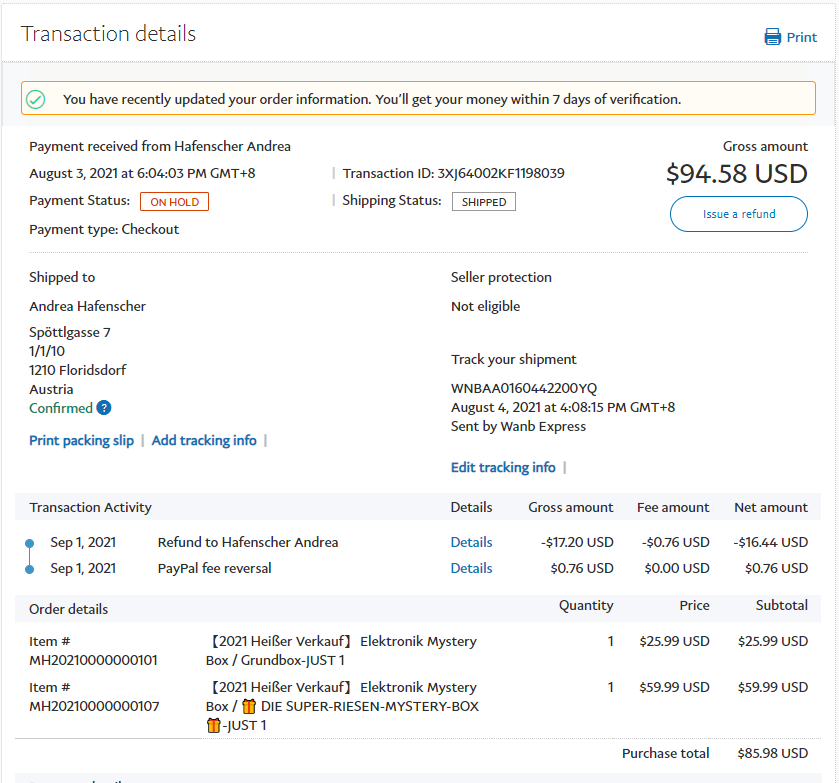View Details for PayPal fee reversal

pyautogui.click(x=471, y=568)
